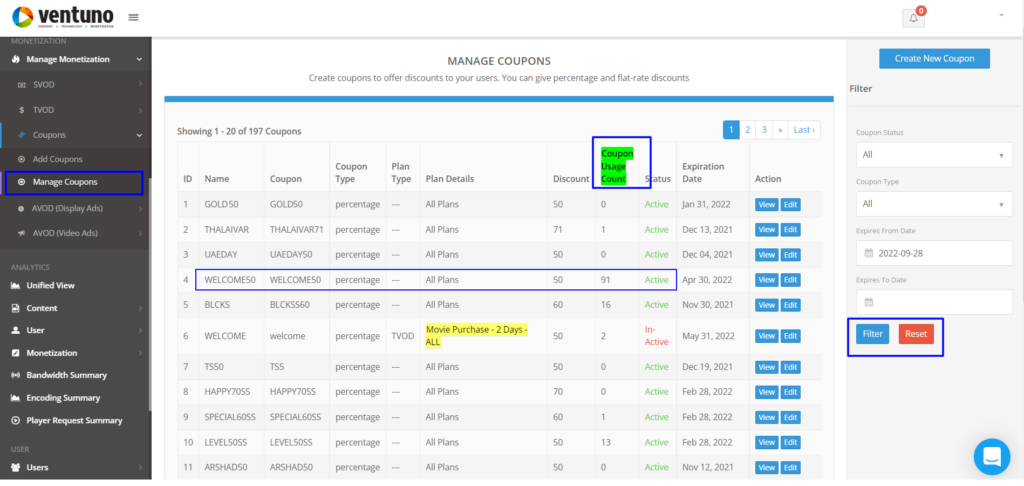
Task: Click the Users group icon
Action: (15, 468)
